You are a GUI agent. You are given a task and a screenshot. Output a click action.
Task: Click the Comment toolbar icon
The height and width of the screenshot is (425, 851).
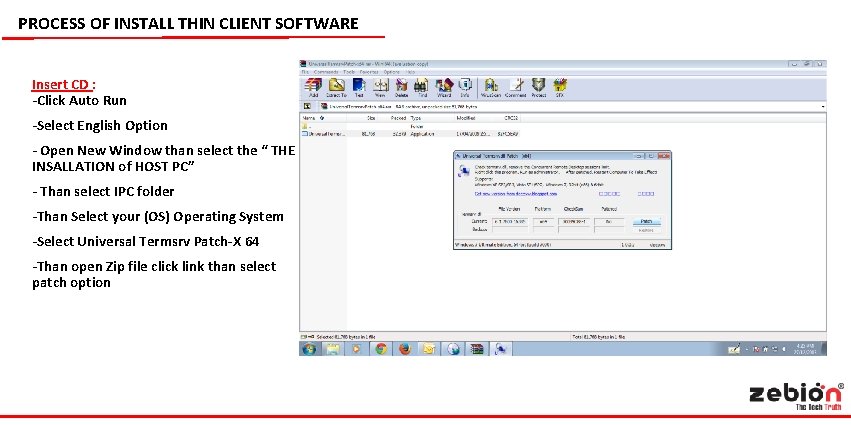[x=516, y=87]
